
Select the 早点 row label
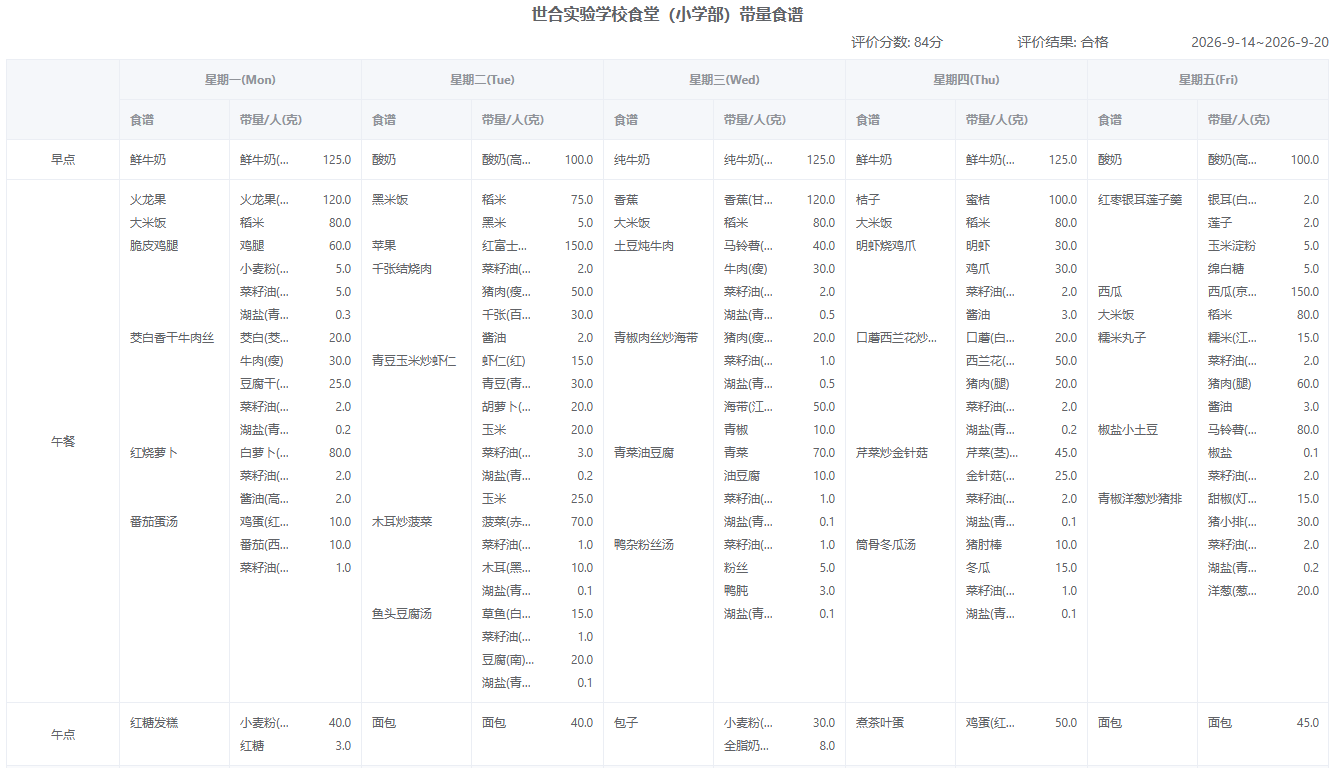[63, 160]
